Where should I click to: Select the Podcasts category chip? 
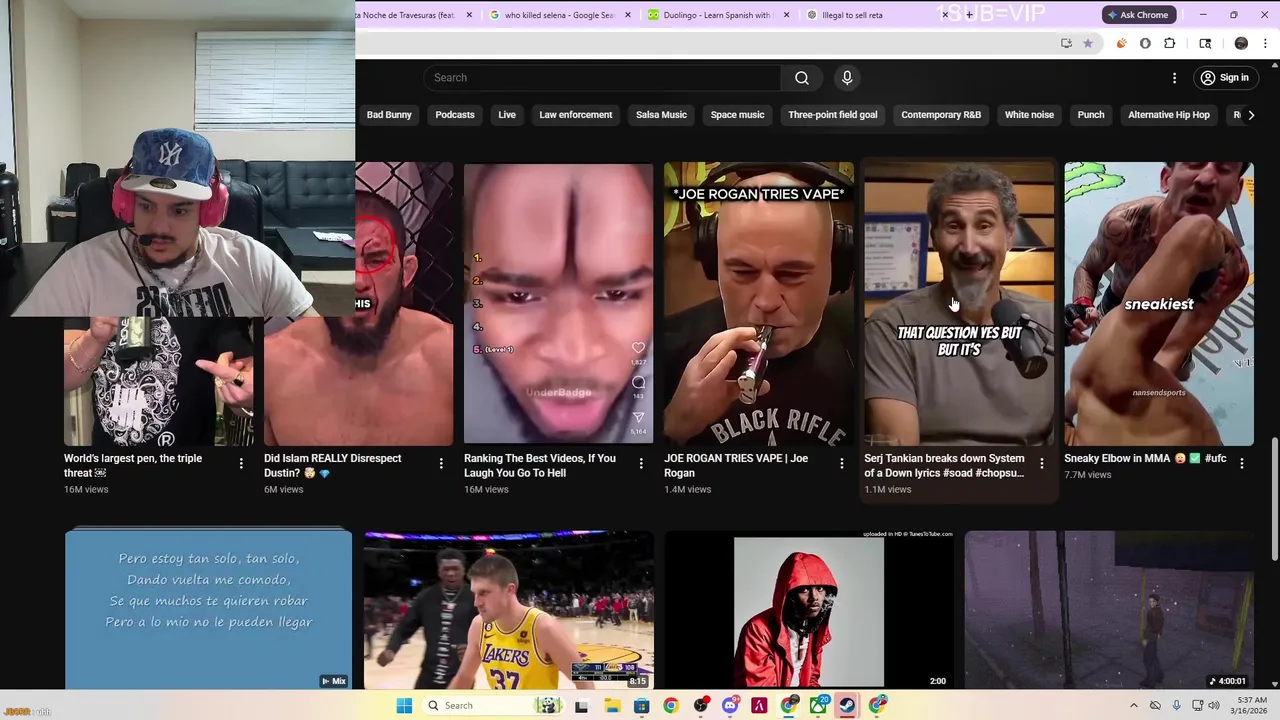click(x=455, y=115)
